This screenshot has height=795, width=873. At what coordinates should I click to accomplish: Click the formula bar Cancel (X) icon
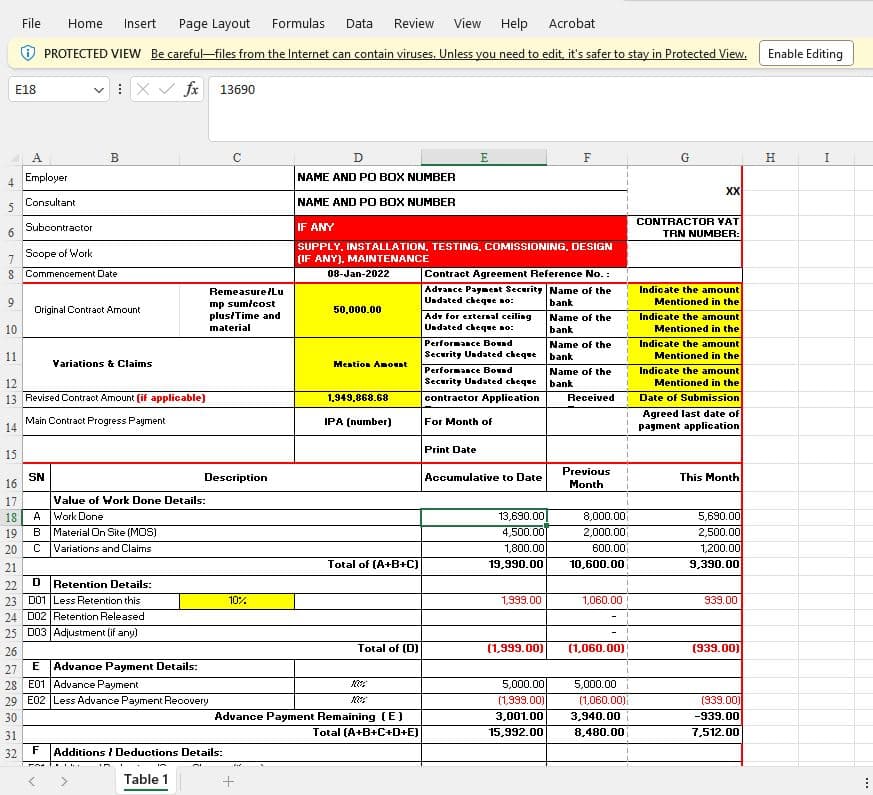coord(143,89)
